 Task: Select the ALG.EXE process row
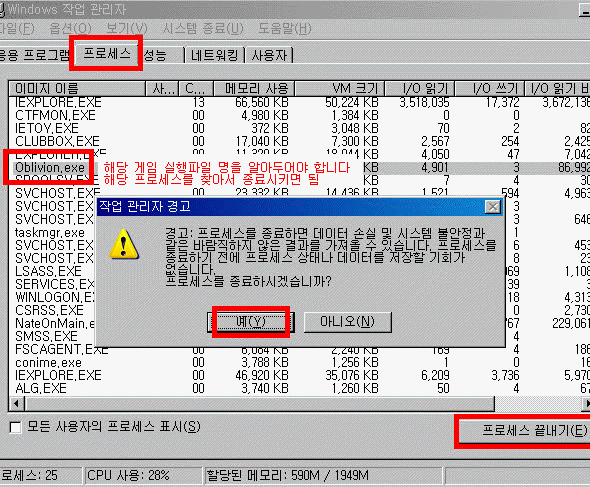click(x=299, y=388)
